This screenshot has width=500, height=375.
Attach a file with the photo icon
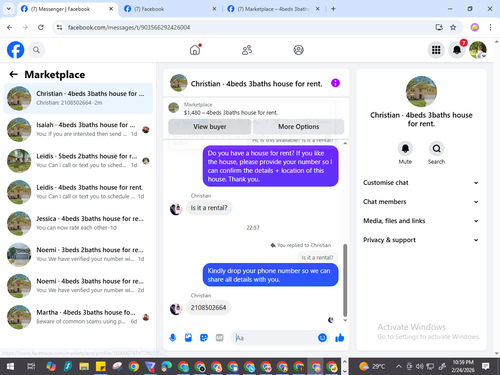[188, 338]
